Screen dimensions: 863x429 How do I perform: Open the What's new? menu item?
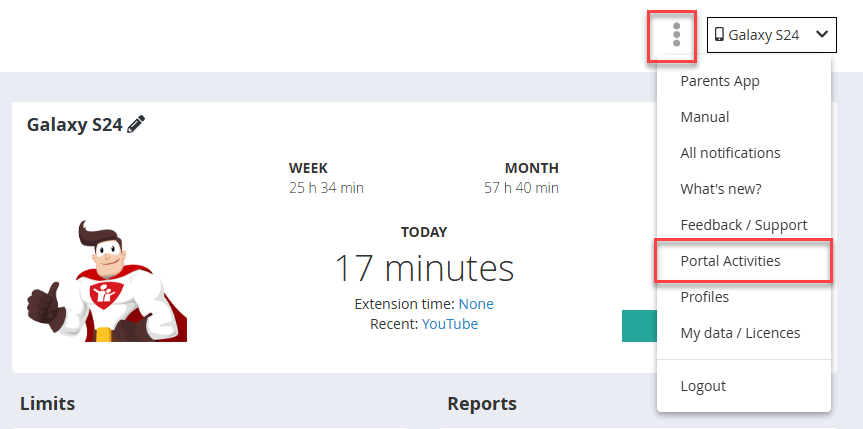click(721, 189)
